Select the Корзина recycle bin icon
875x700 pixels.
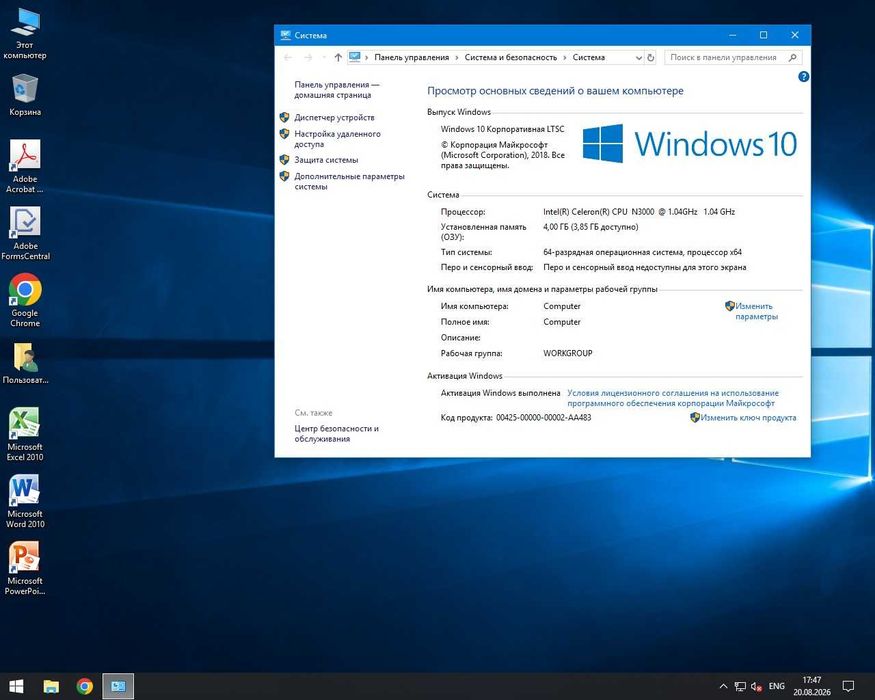(25, 95)
